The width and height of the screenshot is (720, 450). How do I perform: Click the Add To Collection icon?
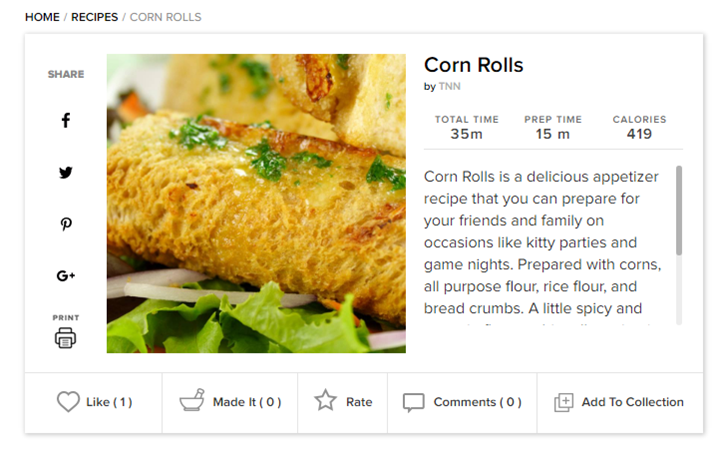563,403
